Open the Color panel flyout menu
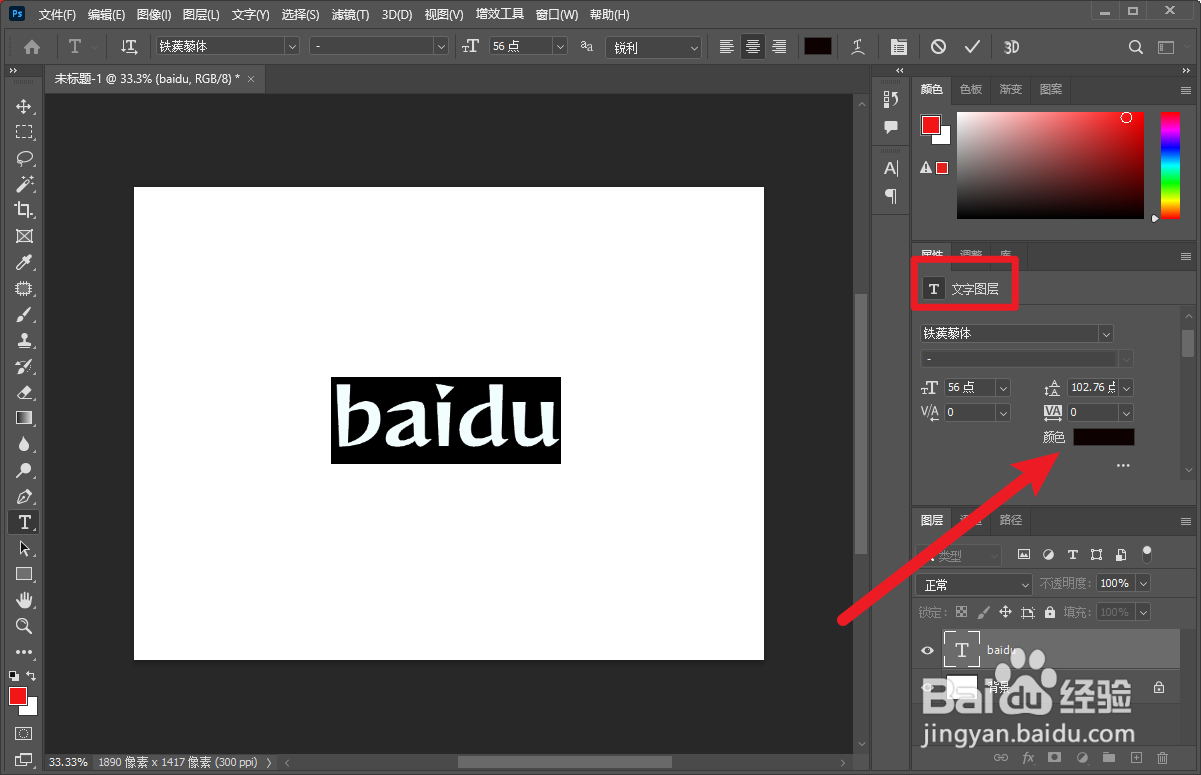Image resolution: width=1201 pixels, height=775 pixels. (1186, 90)
